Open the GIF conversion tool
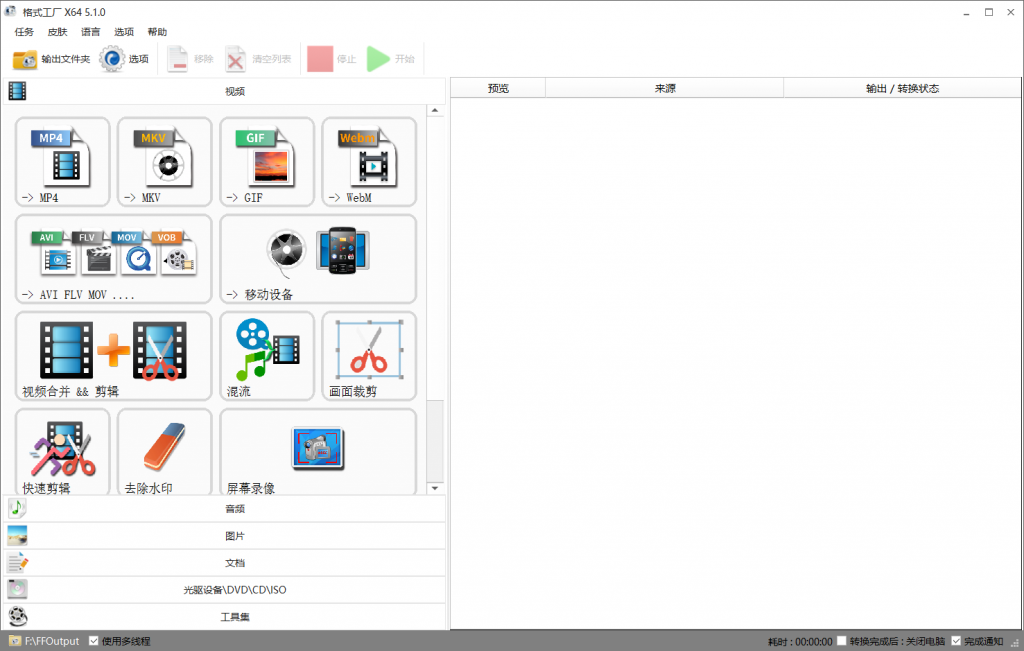Image resolution: width=1024 pixels, height=651 pixels. pos(266,162)
